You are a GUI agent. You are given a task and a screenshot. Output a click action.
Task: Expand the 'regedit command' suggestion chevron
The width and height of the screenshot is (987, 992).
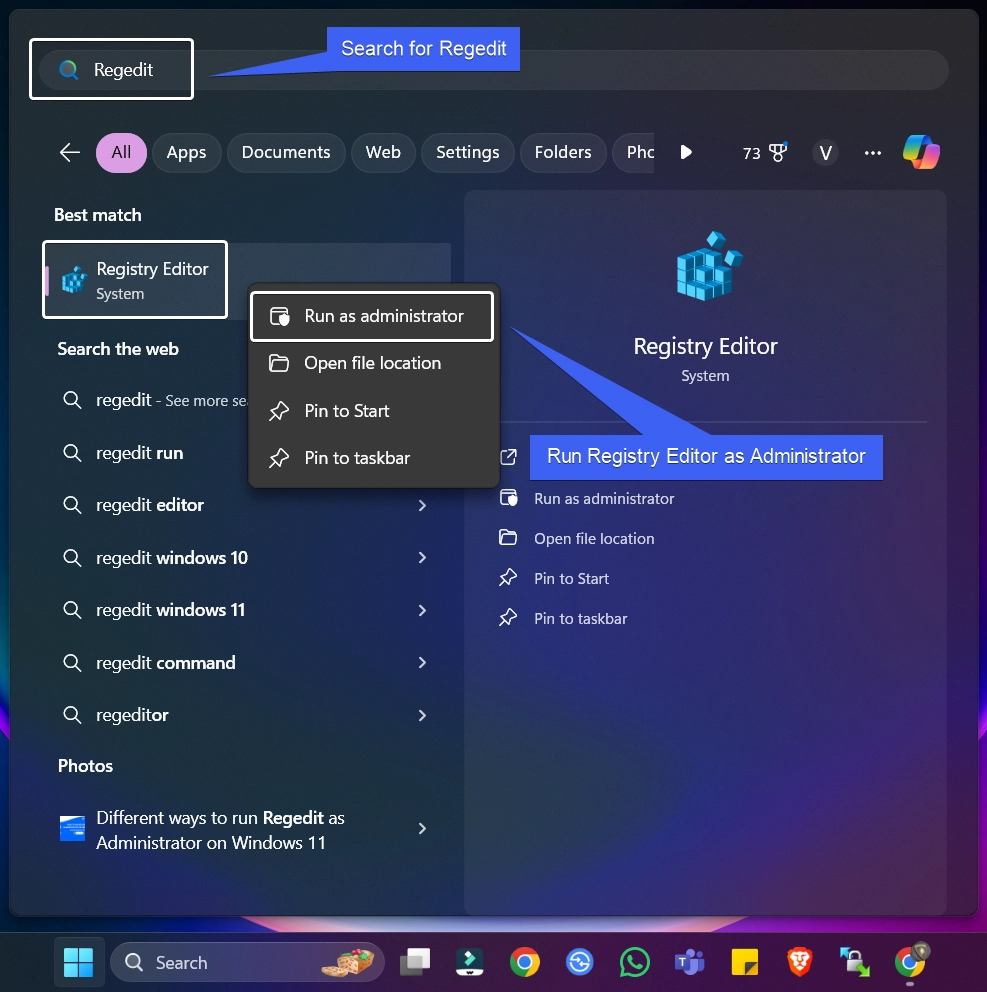[422, 662]
